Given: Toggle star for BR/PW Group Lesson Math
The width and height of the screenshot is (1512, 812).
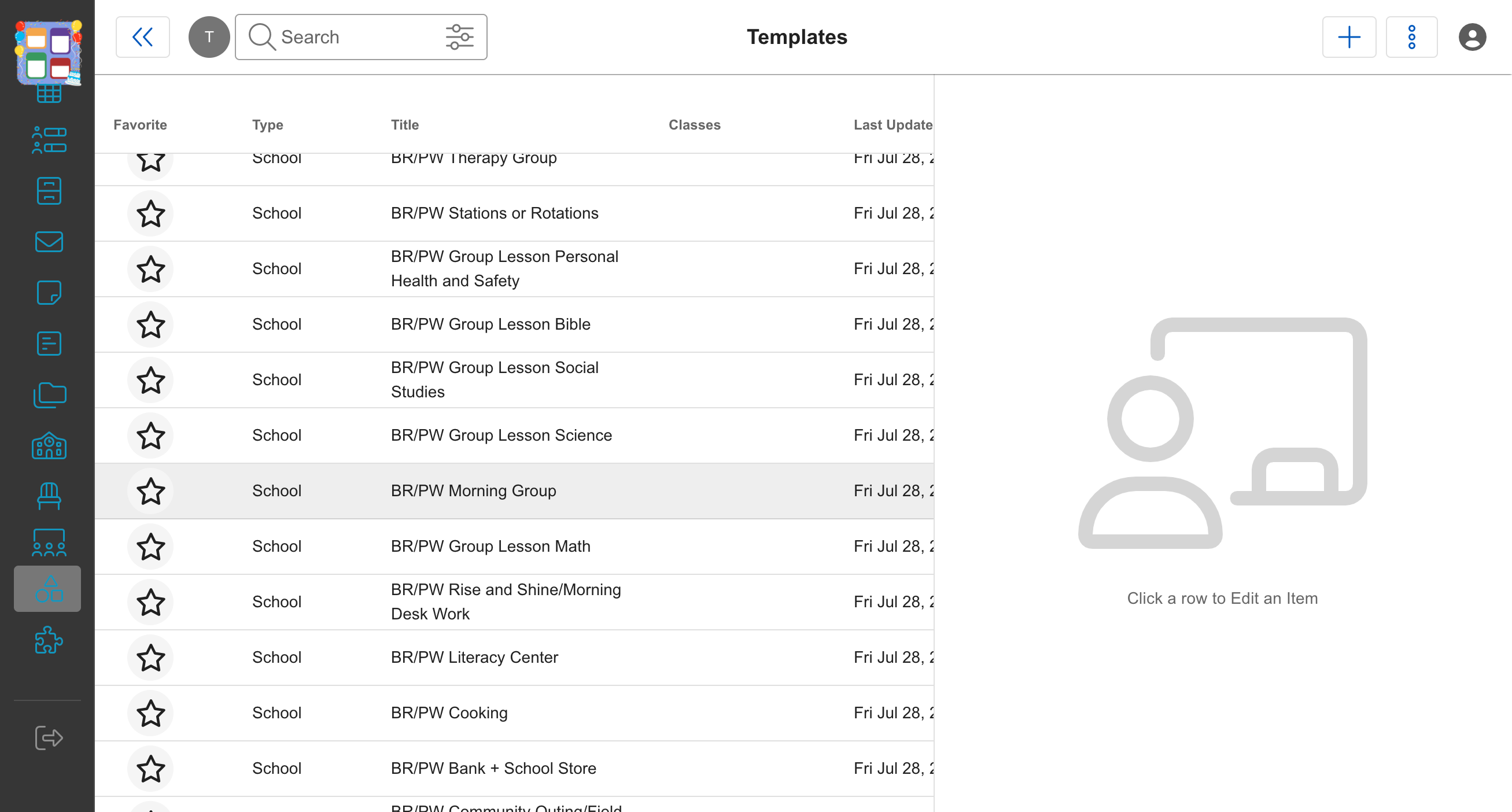Looking at the screenshot, I should pos(151,547).
